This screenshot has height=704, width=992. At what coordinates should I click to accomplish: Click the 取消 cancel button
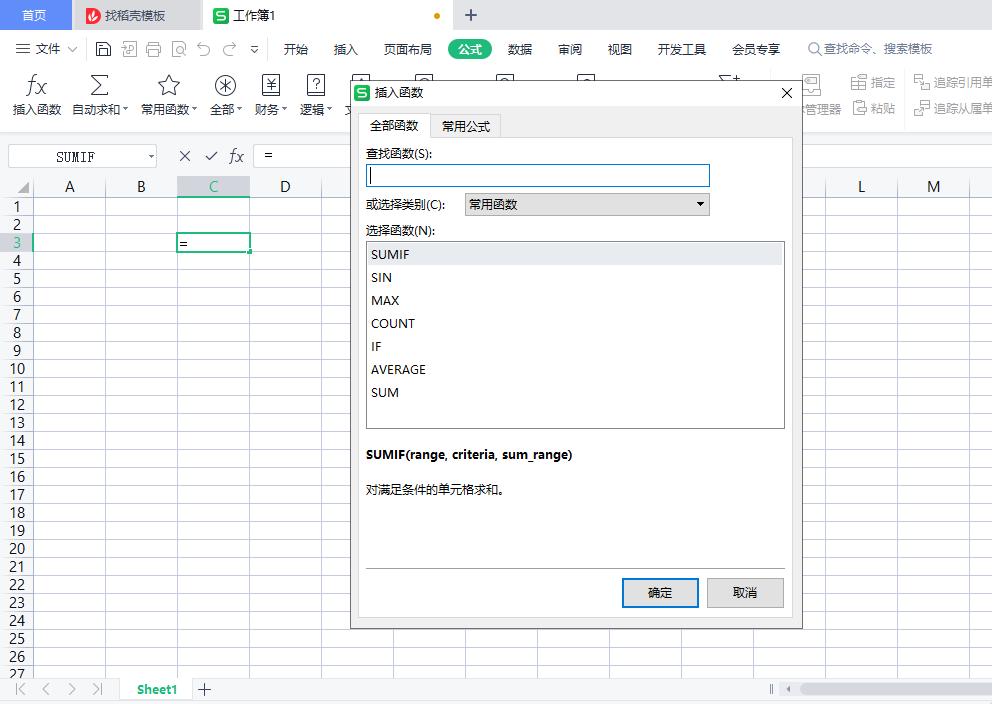(x=745, y=592)
